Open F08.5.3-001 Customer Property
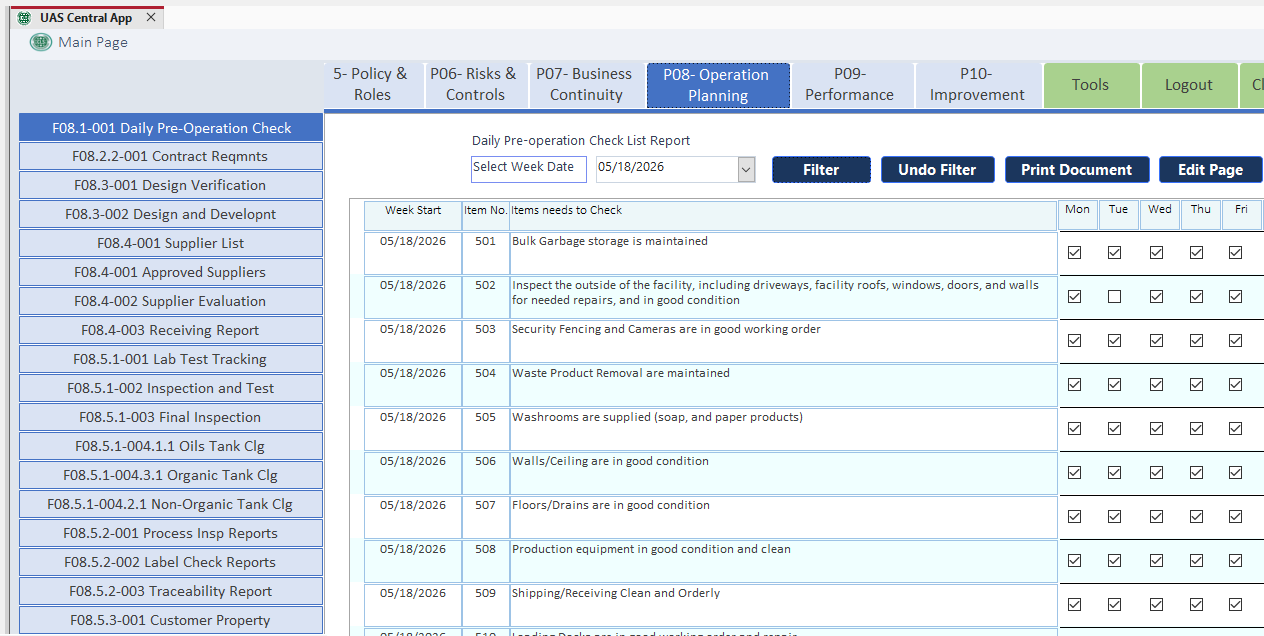Screen dimensions: 1264x636 171,620
